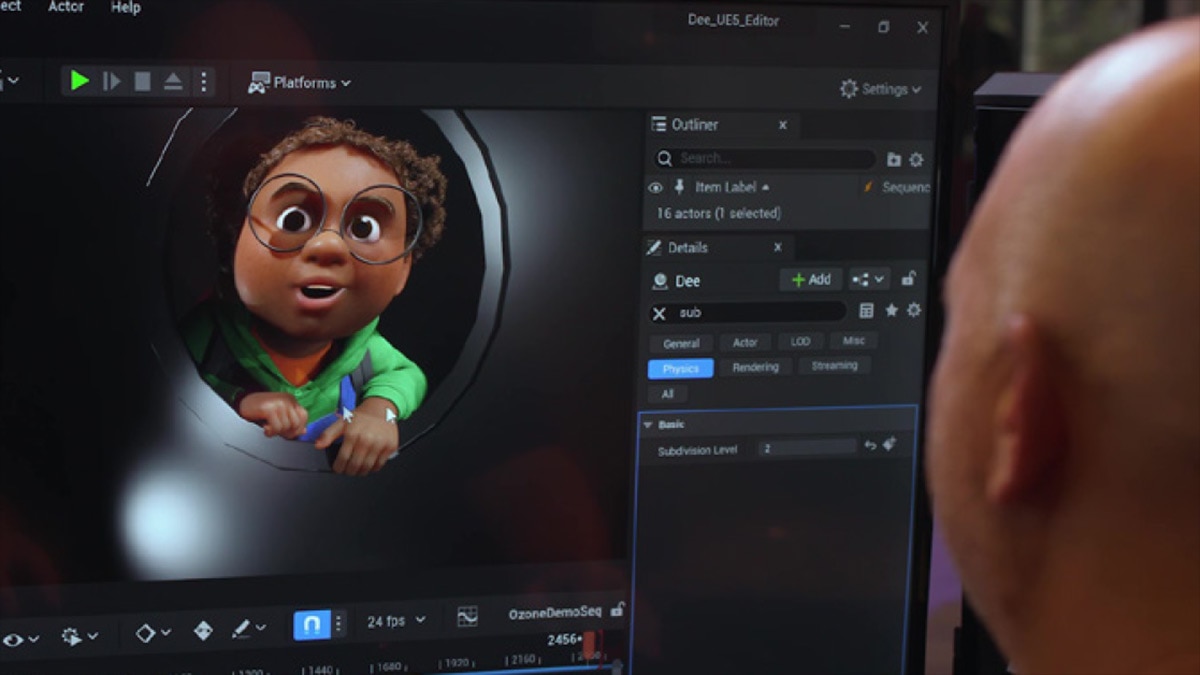Click the auto-key diamond icon

(x=203, y=631)
